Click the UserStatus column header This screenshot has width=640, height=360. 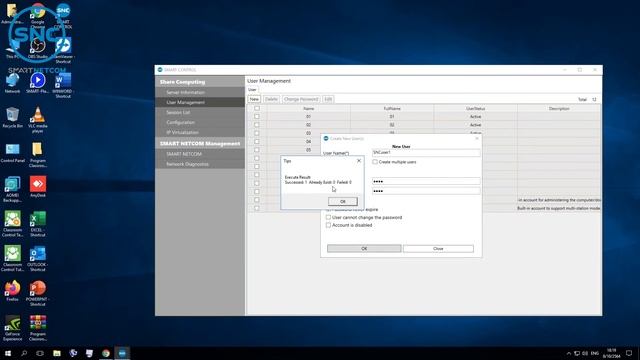pyautogui.click(x=476, y=109)
